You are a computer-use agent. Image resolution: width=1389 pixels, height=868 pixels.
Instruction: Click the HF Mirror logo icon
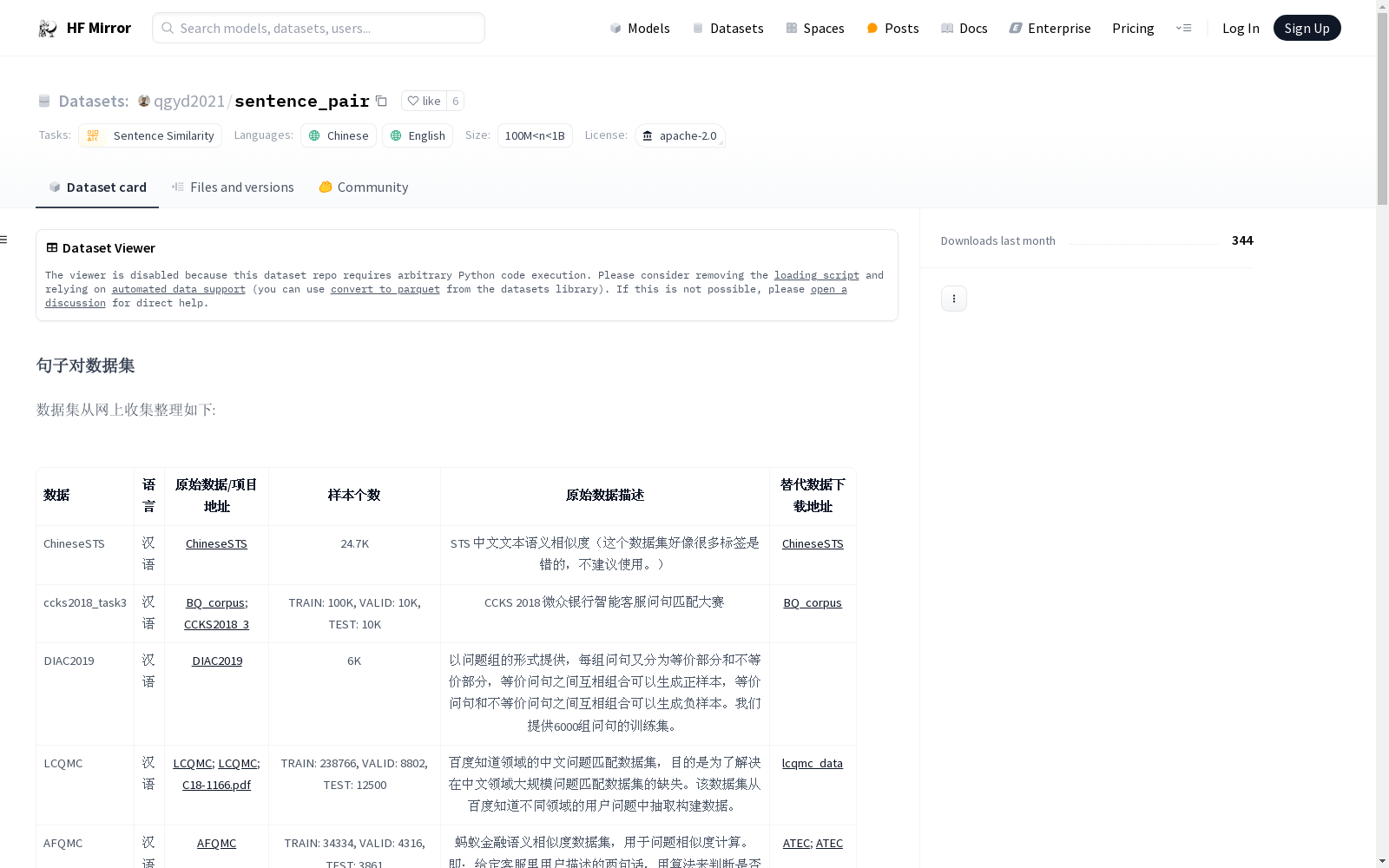point(48,28)
